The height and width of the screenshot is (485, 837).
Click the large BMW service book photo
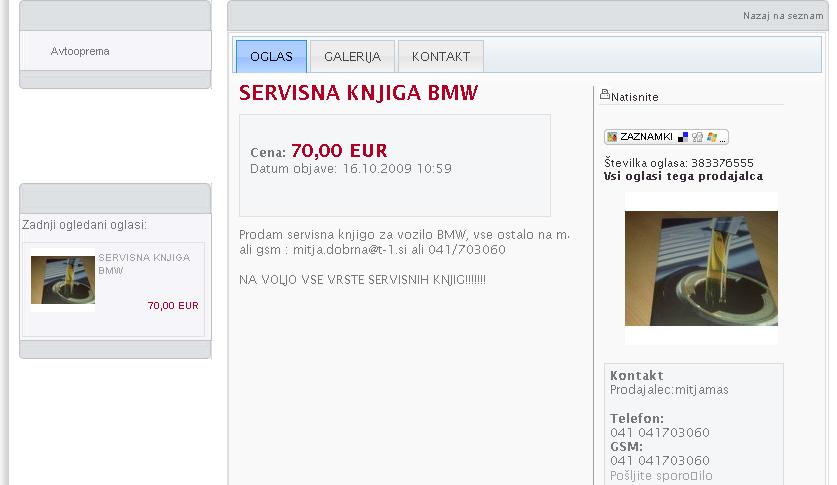701,268
